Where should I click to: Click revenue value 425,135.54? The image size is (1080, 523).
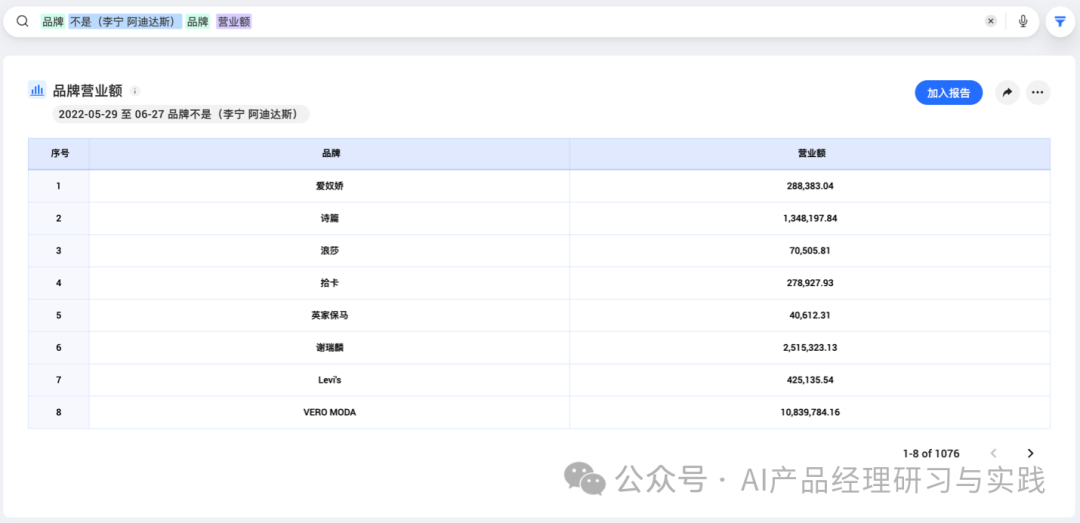click(811, 380)
